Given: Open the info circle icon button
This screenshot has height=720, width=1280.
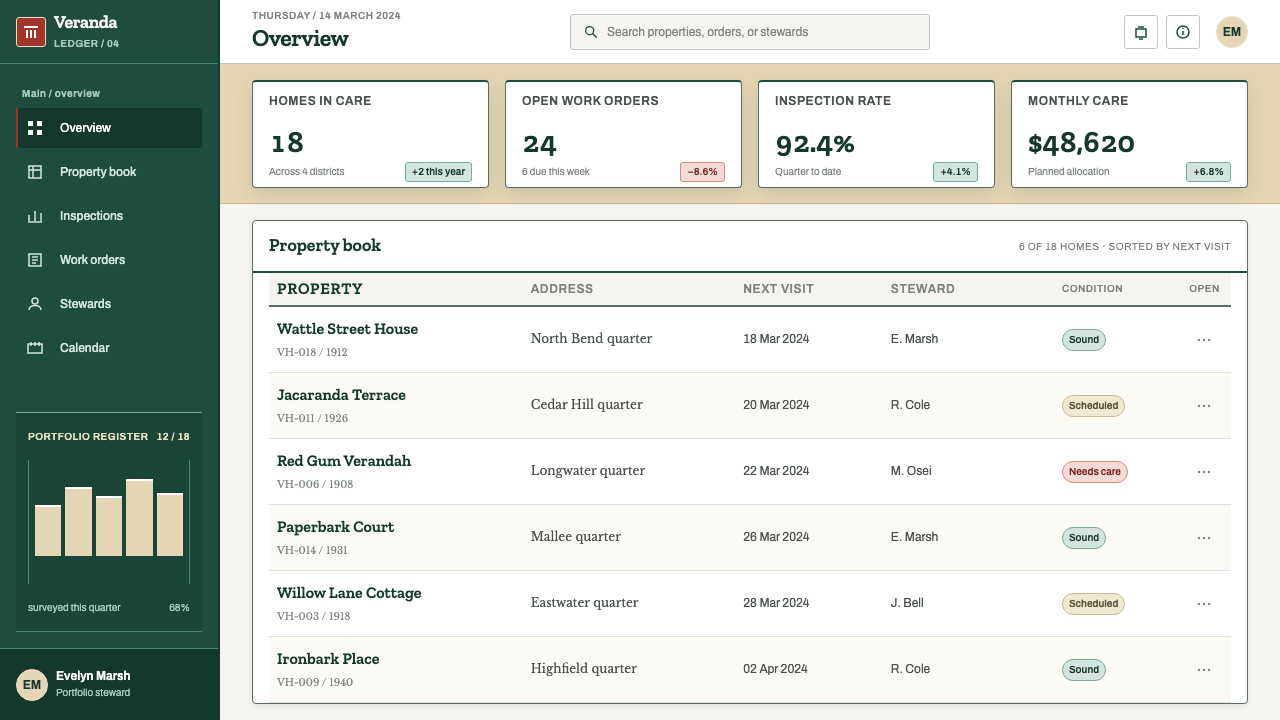Looking at the screenshot, I should point(1183,32).
